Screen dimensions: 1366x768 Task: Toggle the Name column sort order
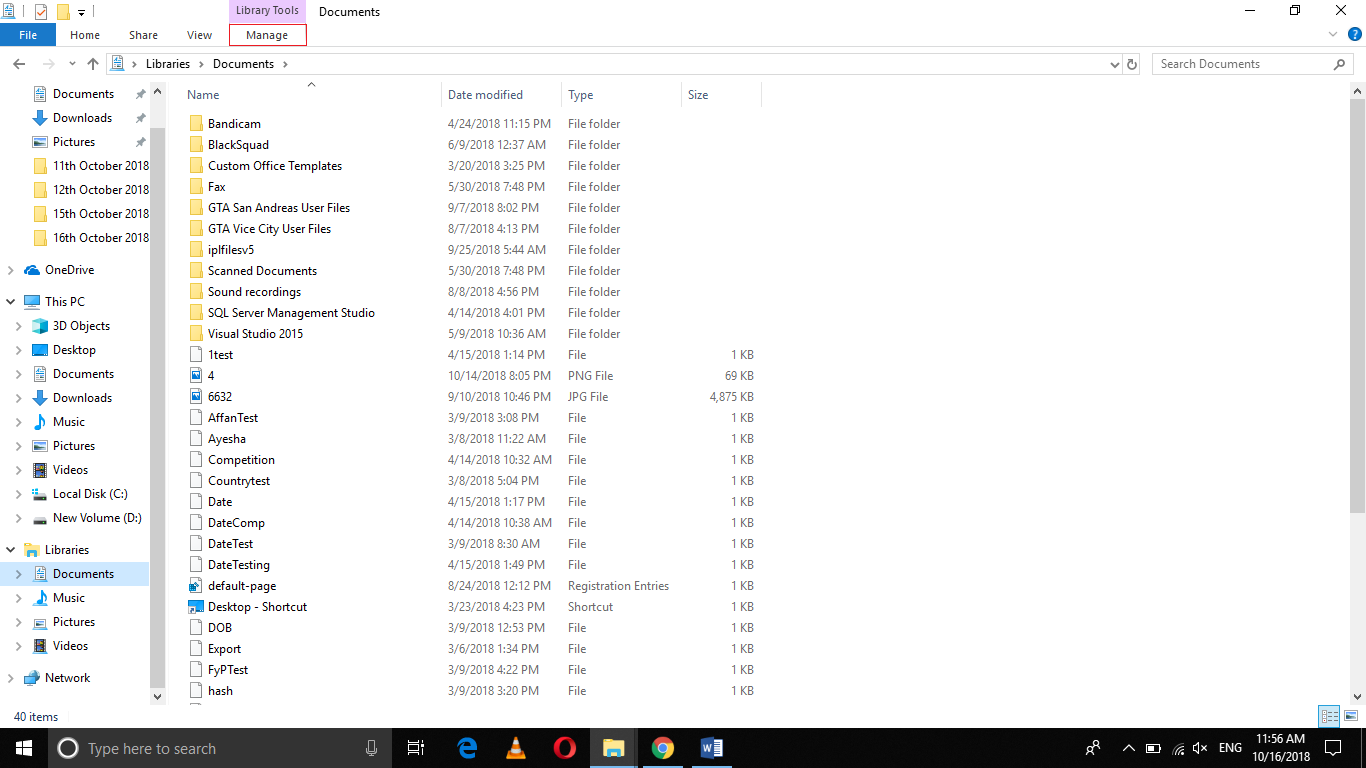(202, 94)
